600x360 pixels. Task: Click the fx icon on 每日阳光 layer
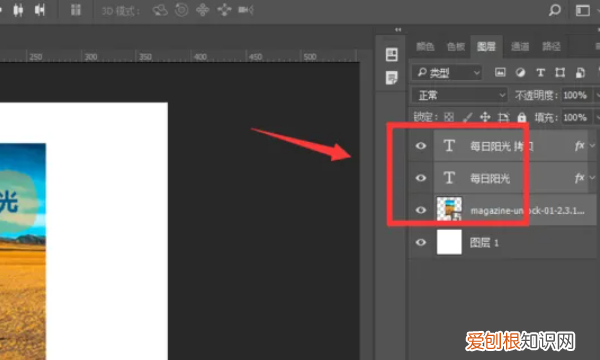pos(579,178)
